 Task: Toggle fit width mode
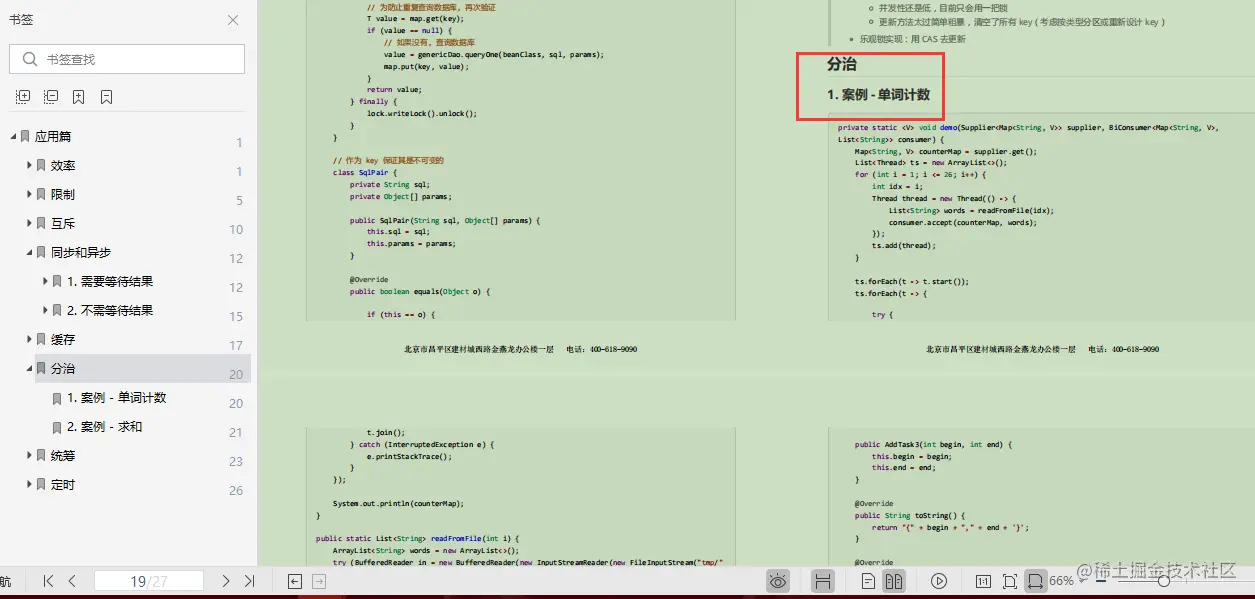[1037, 581]
